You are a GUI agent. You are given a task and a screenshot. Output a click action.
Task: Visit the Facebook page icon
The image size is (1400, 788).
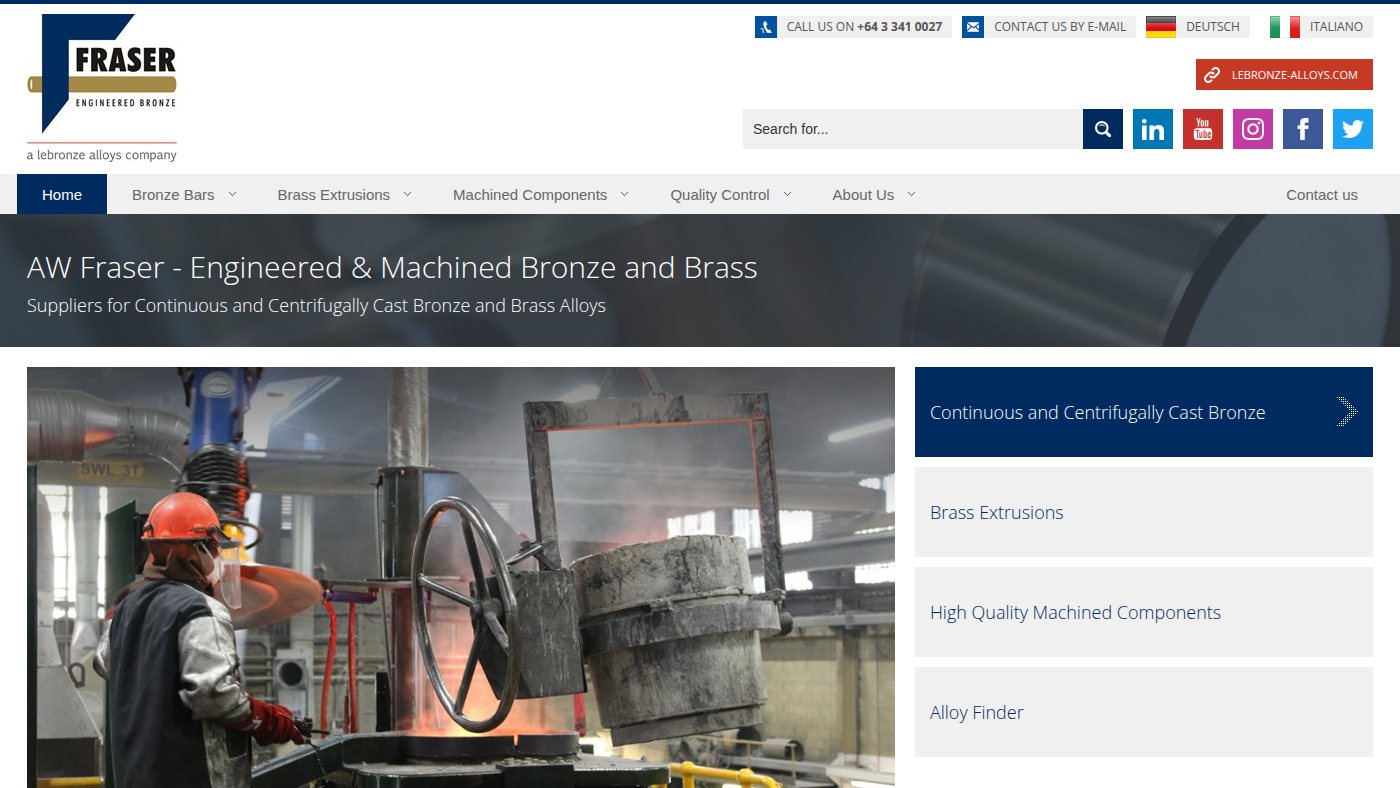1303,129
